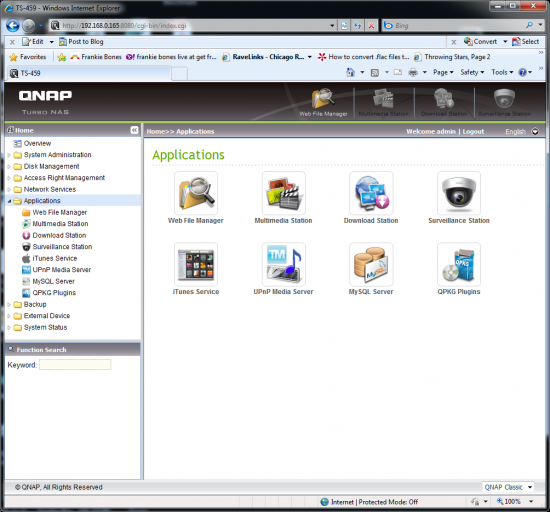
Task: Click the Keyword search input field
Action: click(x=75, y=365)
